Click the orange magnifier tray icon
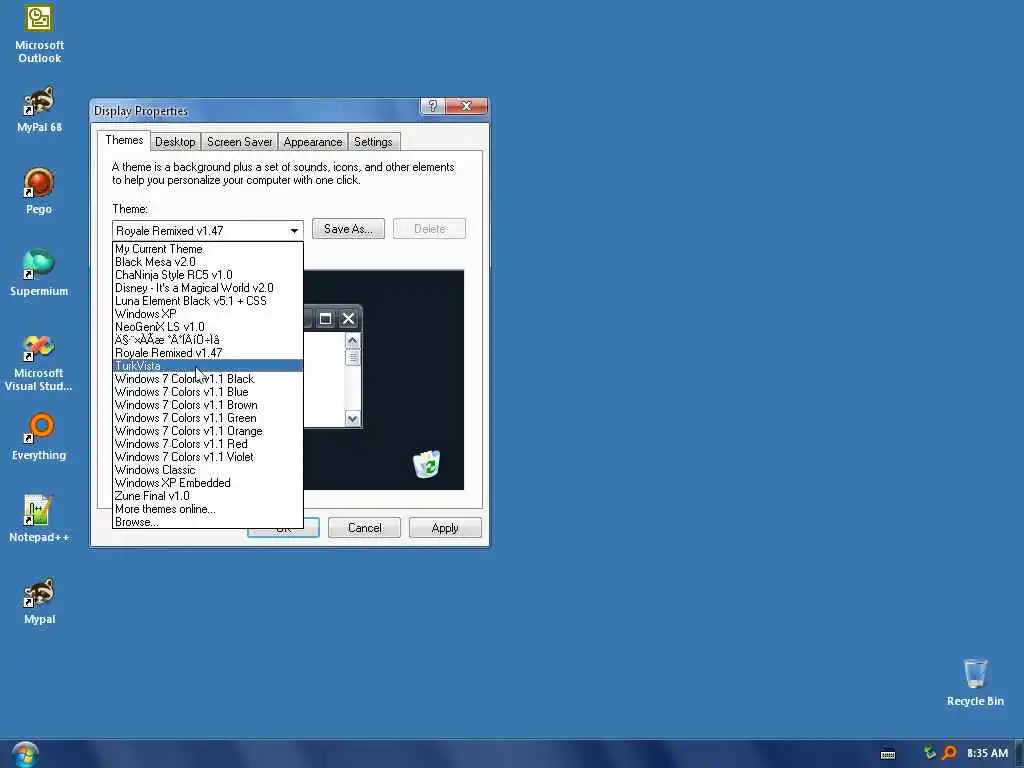The height and width of the screenshot is (768, 1024). pyautogui.click(x=949, y=753)
